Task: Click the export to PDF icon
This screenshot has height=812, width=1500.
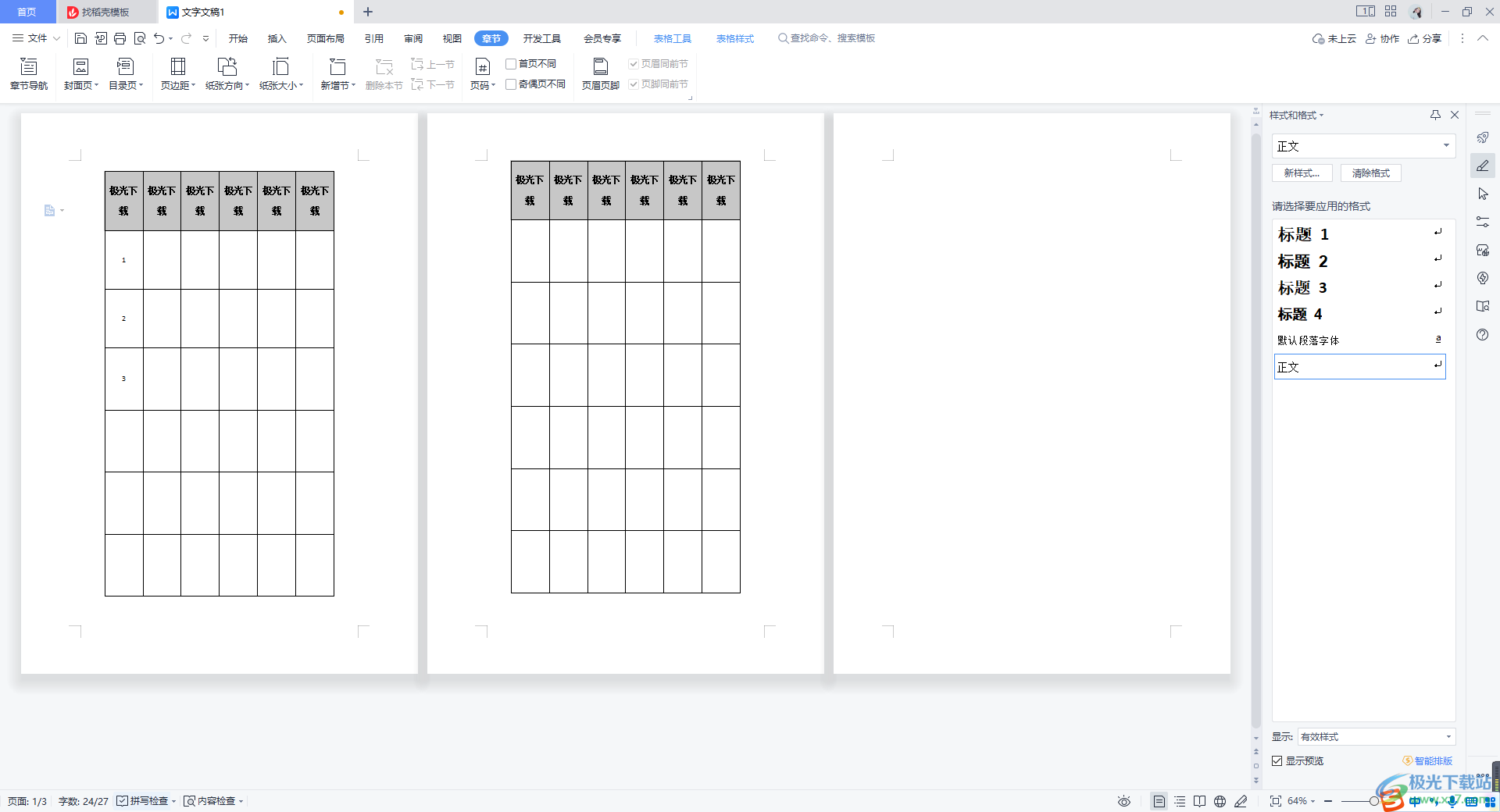Action: click(101, 38)
